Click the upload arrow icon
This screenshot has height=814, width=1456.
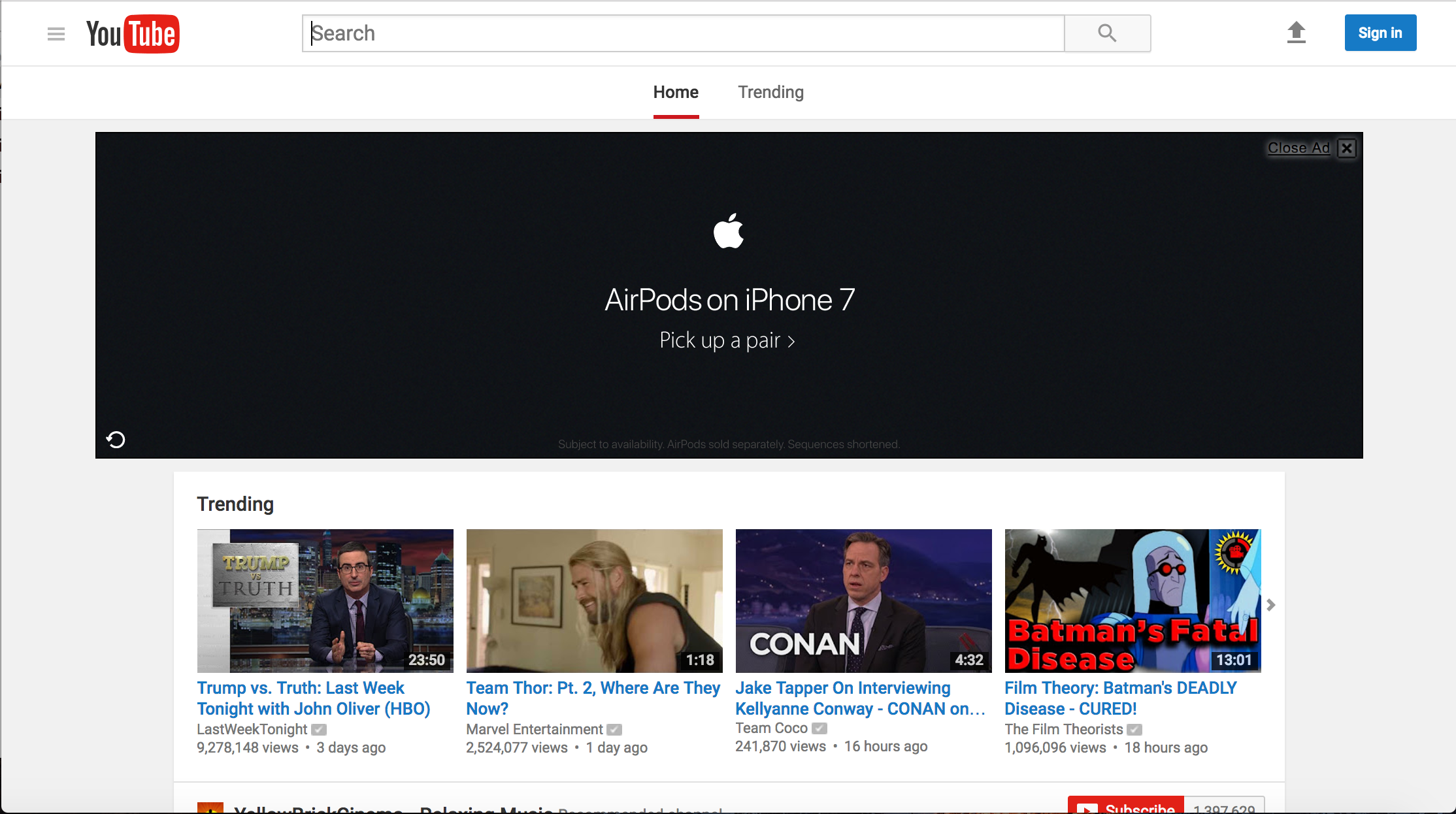pyautogui.click(x=1296, y=33)
